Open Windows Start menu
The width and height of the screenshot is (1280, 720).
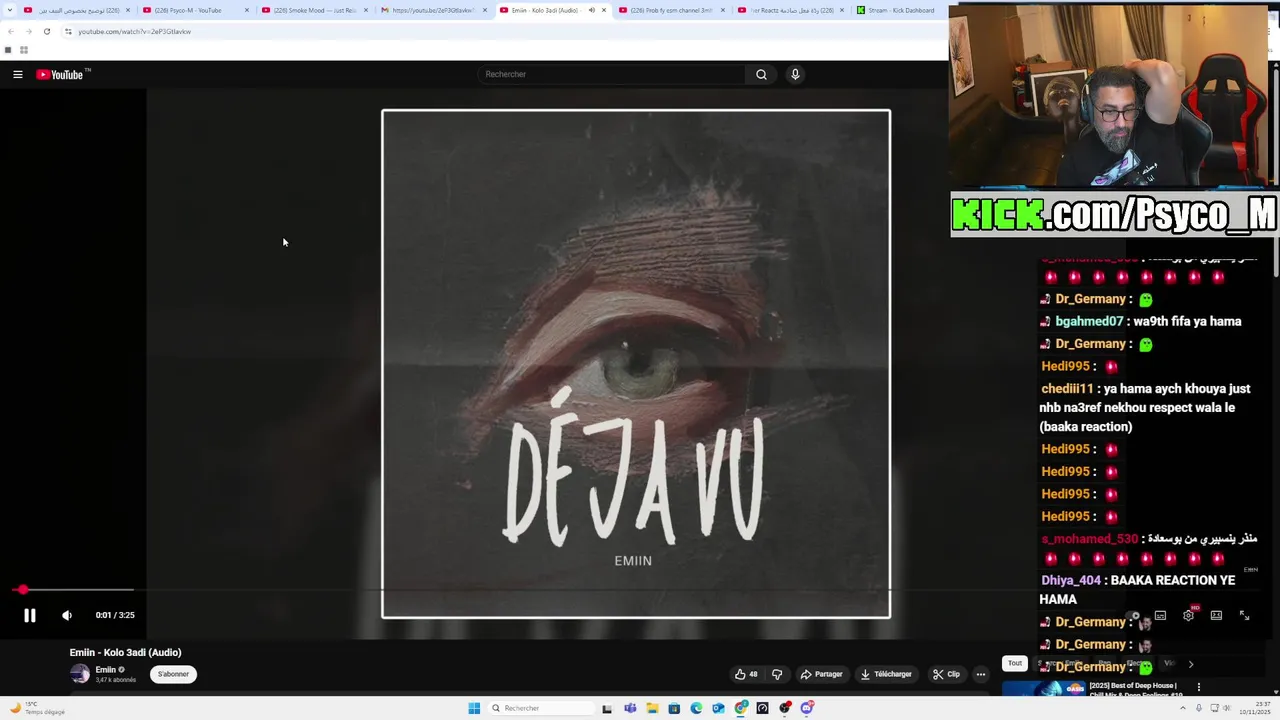click(474, 708)
